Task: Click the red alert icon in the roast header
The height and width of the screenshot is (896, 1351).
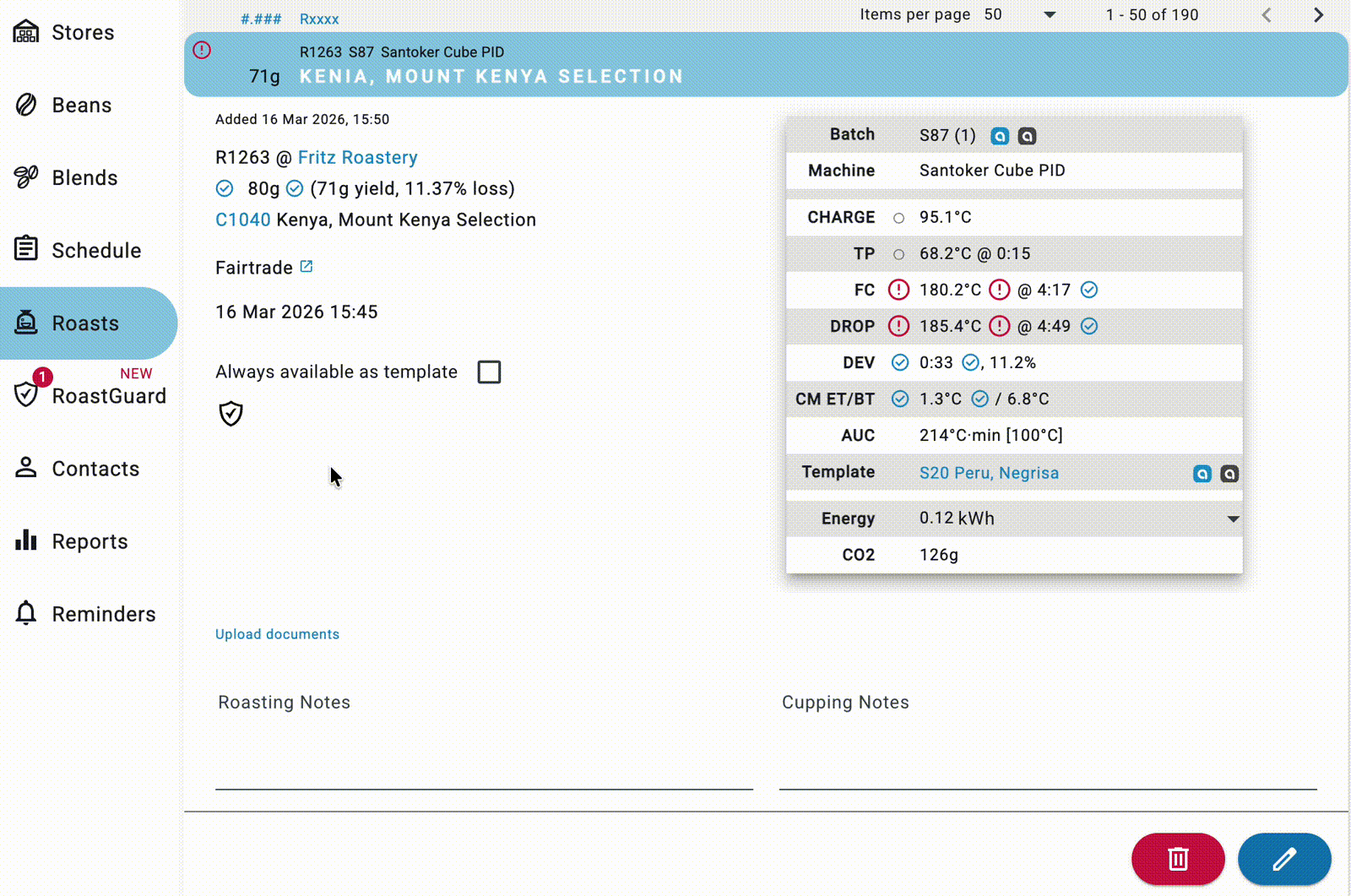Action: point(202,51)
